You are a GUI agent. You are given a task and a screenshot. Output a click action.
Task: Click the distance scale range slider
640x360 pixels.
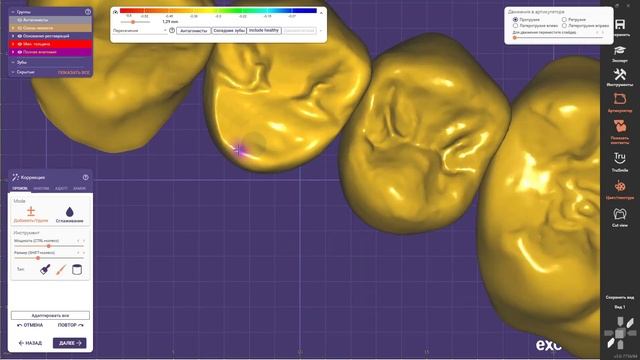pos(136,22)
